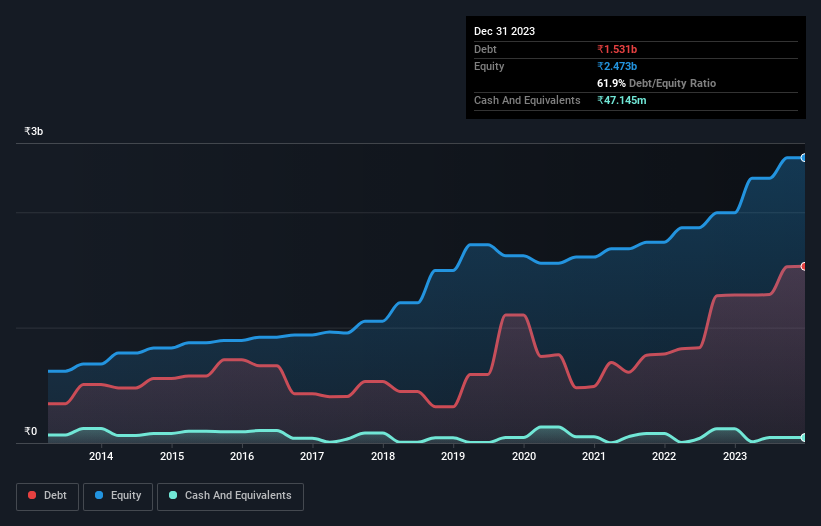
Task: Select the blue Equity endpoint marker
Action: point(804,158)
